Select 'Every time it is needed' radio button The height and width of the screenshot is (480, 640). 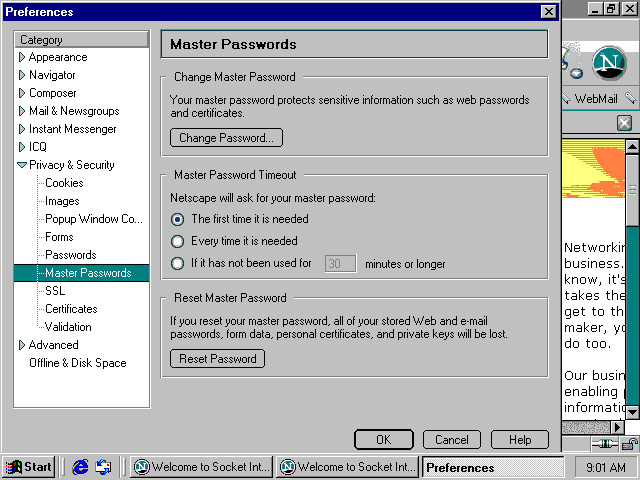point(177,241)
